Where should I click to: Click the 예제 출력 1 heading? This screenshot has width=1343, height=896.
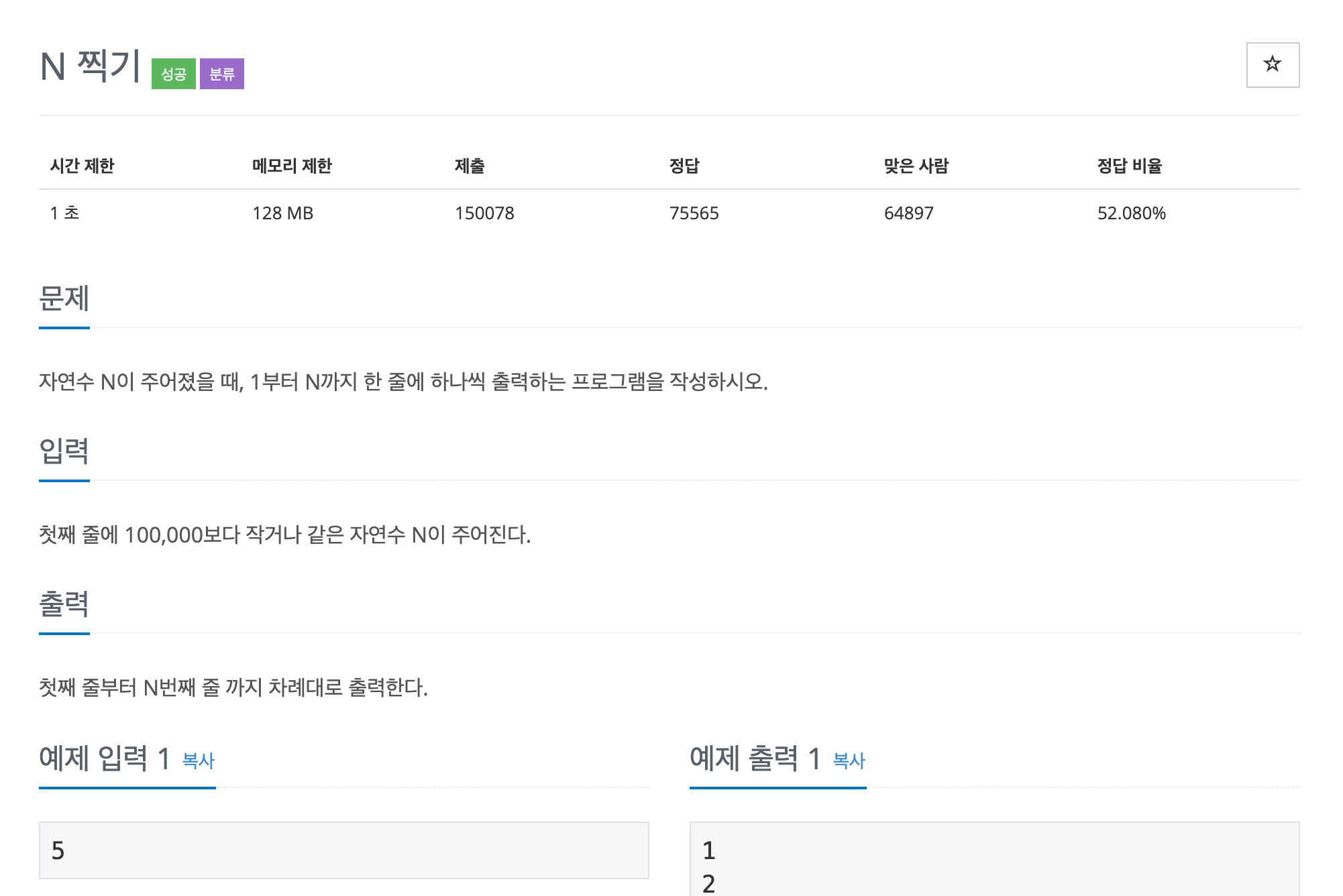pyautogui.click(x=755, y=759)
